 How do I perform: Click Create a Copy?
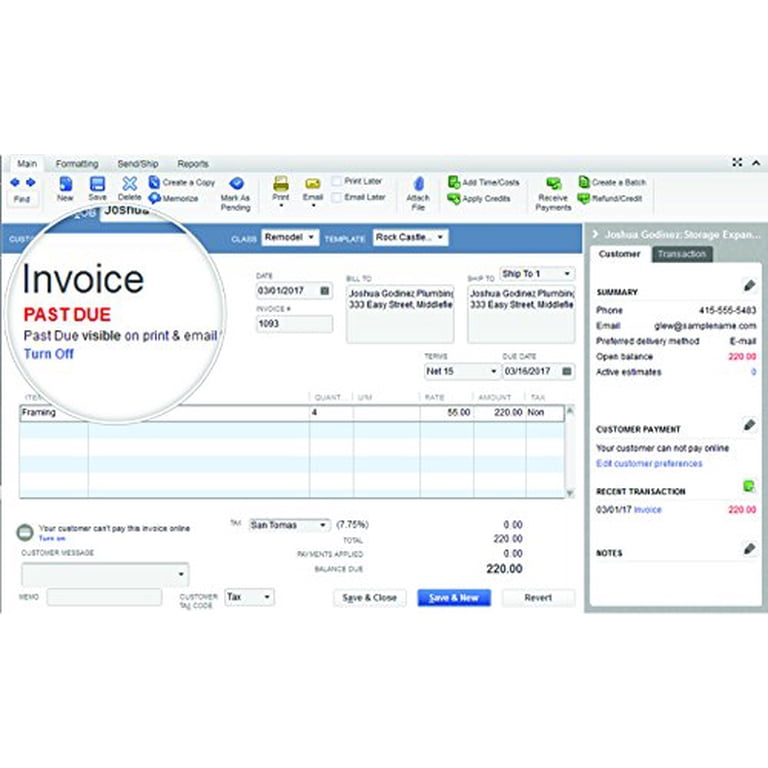[x=182, y=182]
